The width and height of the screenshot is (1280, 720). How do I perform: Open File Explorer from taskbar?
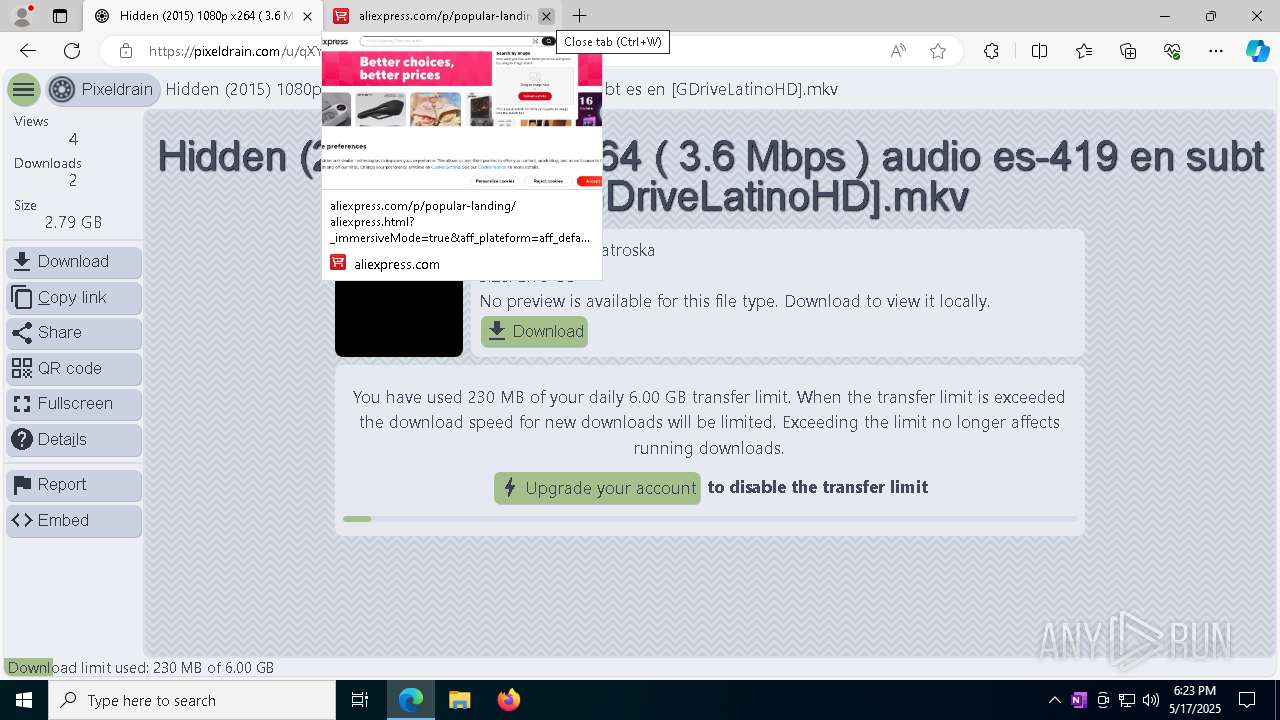[x=459, y=700]
